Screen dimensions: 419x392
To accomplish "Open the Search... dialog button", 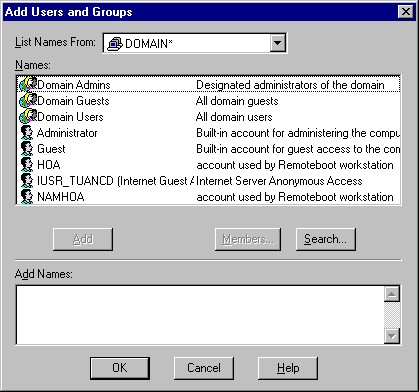I will click(326, 239).
